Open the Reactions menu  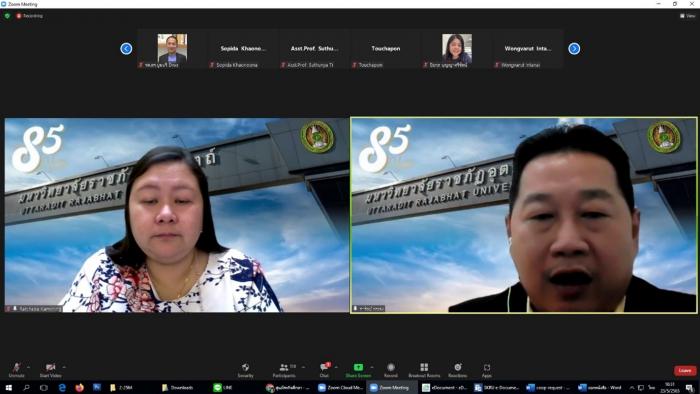point(458,370)
